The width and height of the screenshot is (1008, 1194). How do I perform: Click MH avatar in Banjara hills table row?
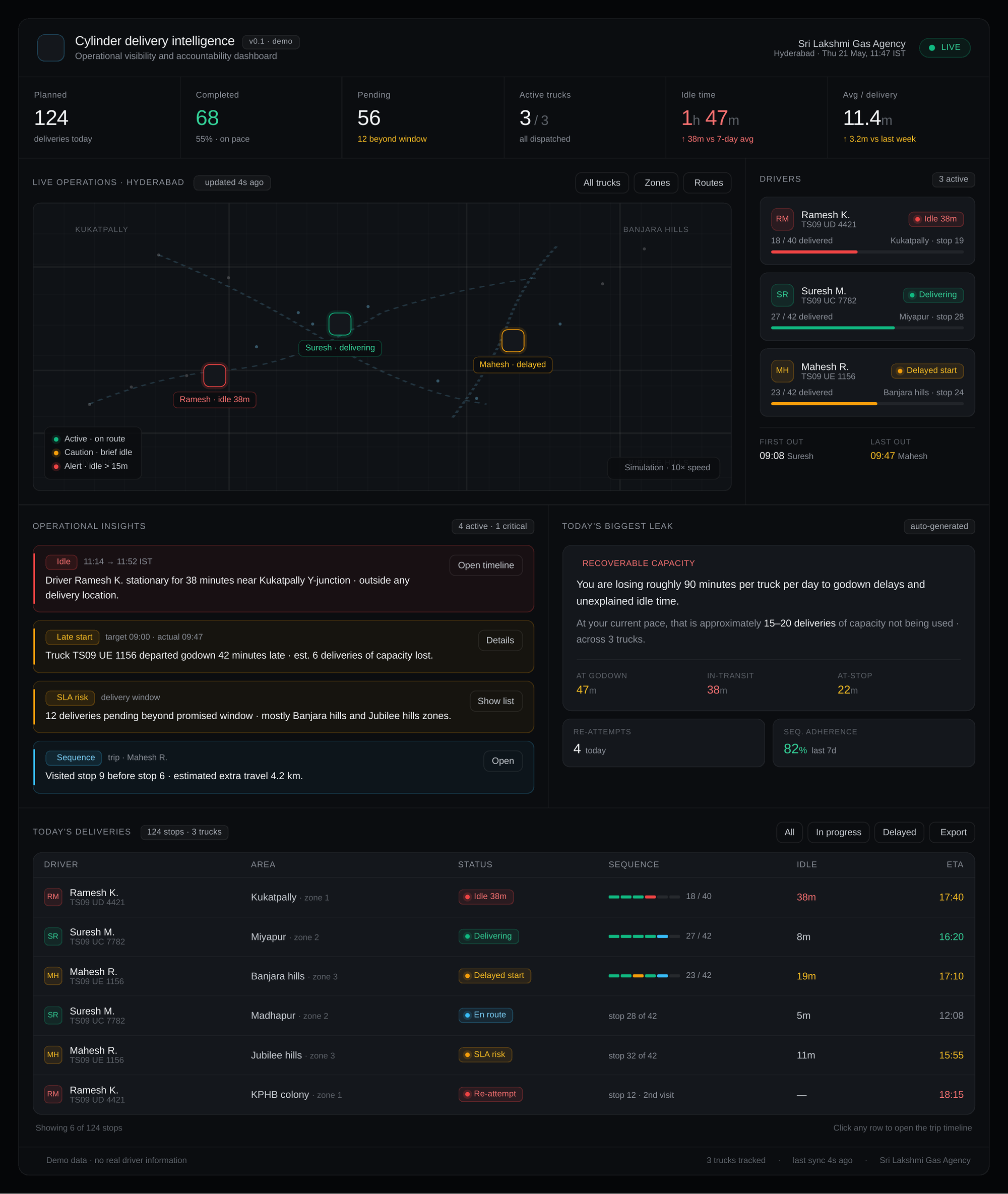(53, 976)
